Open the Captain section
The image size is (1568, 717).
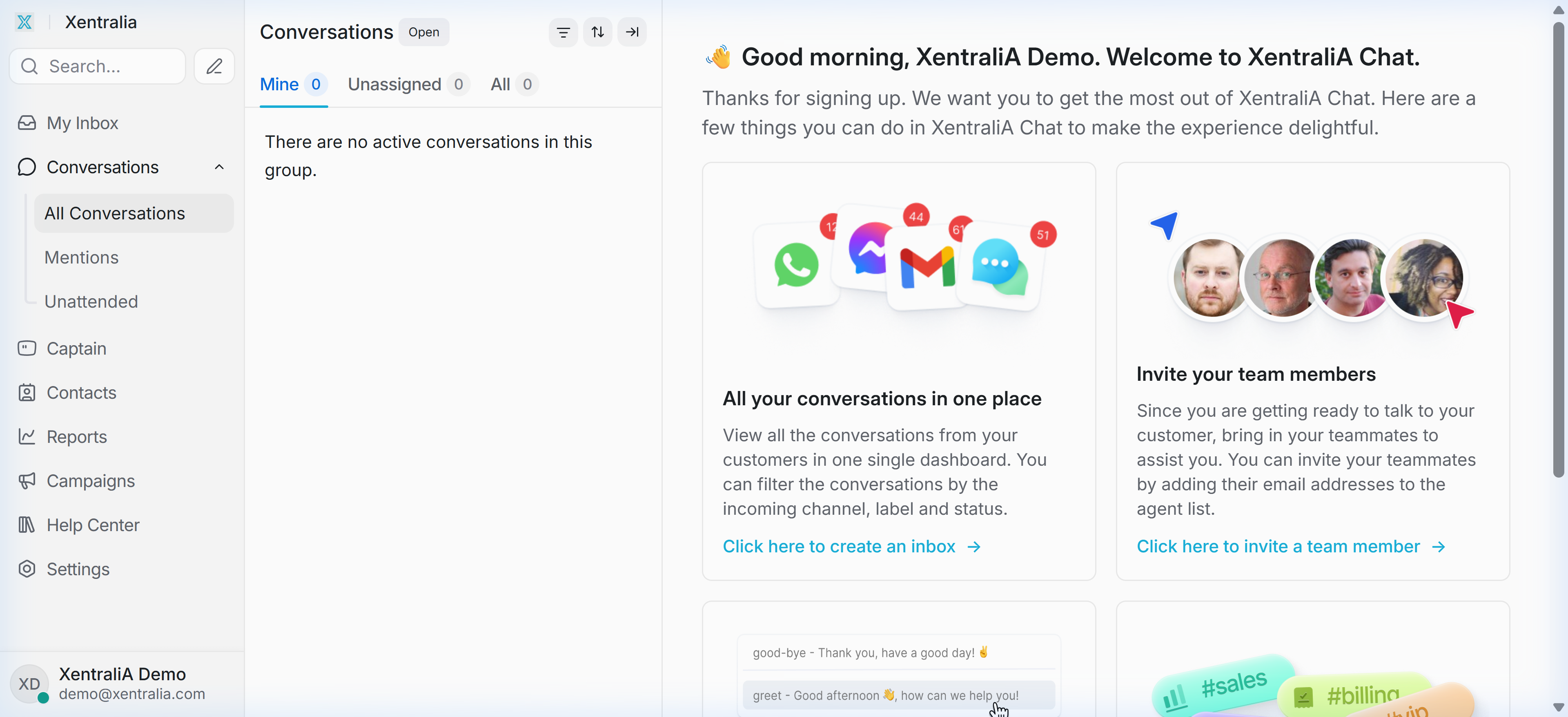tap(76, 348)
